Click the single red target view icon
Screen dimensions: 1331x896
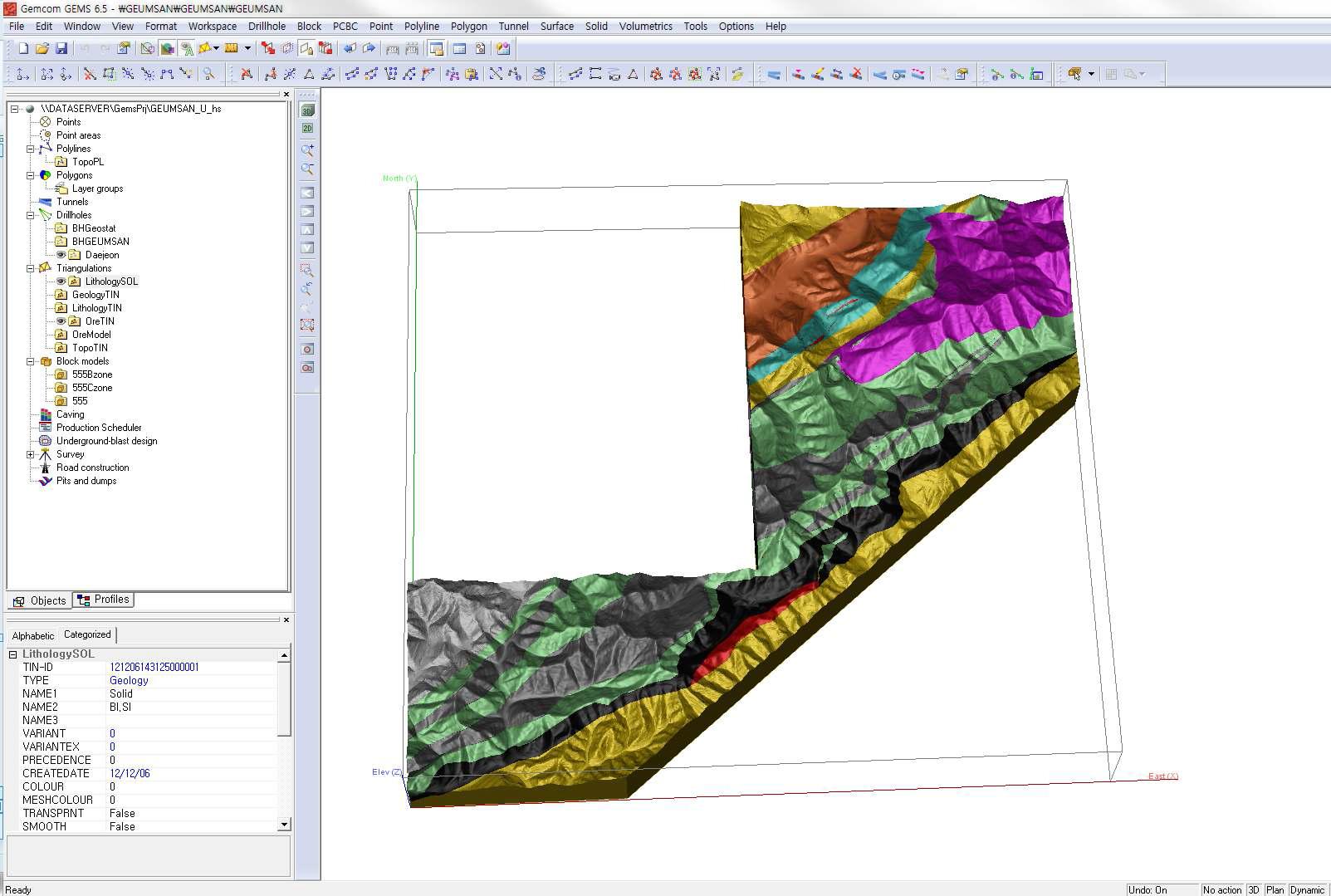307,350
